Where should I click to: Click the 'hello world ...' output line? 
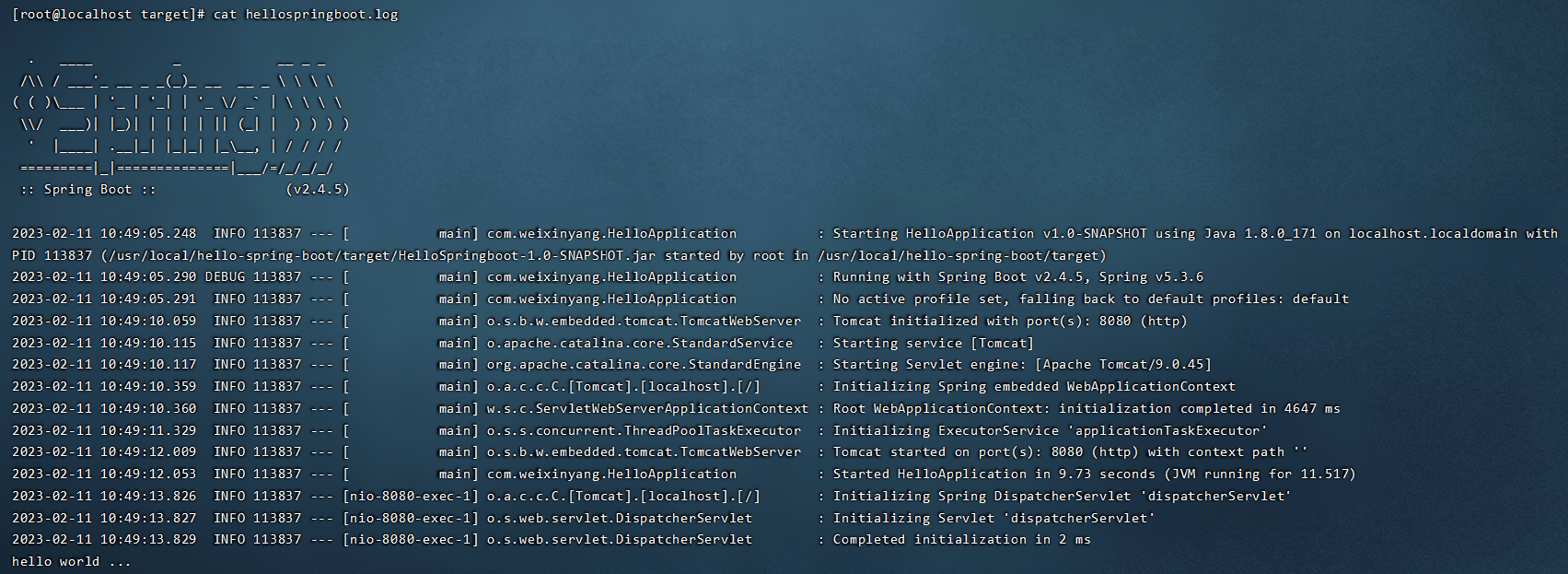pyautogui.click(x=72, y=561)
